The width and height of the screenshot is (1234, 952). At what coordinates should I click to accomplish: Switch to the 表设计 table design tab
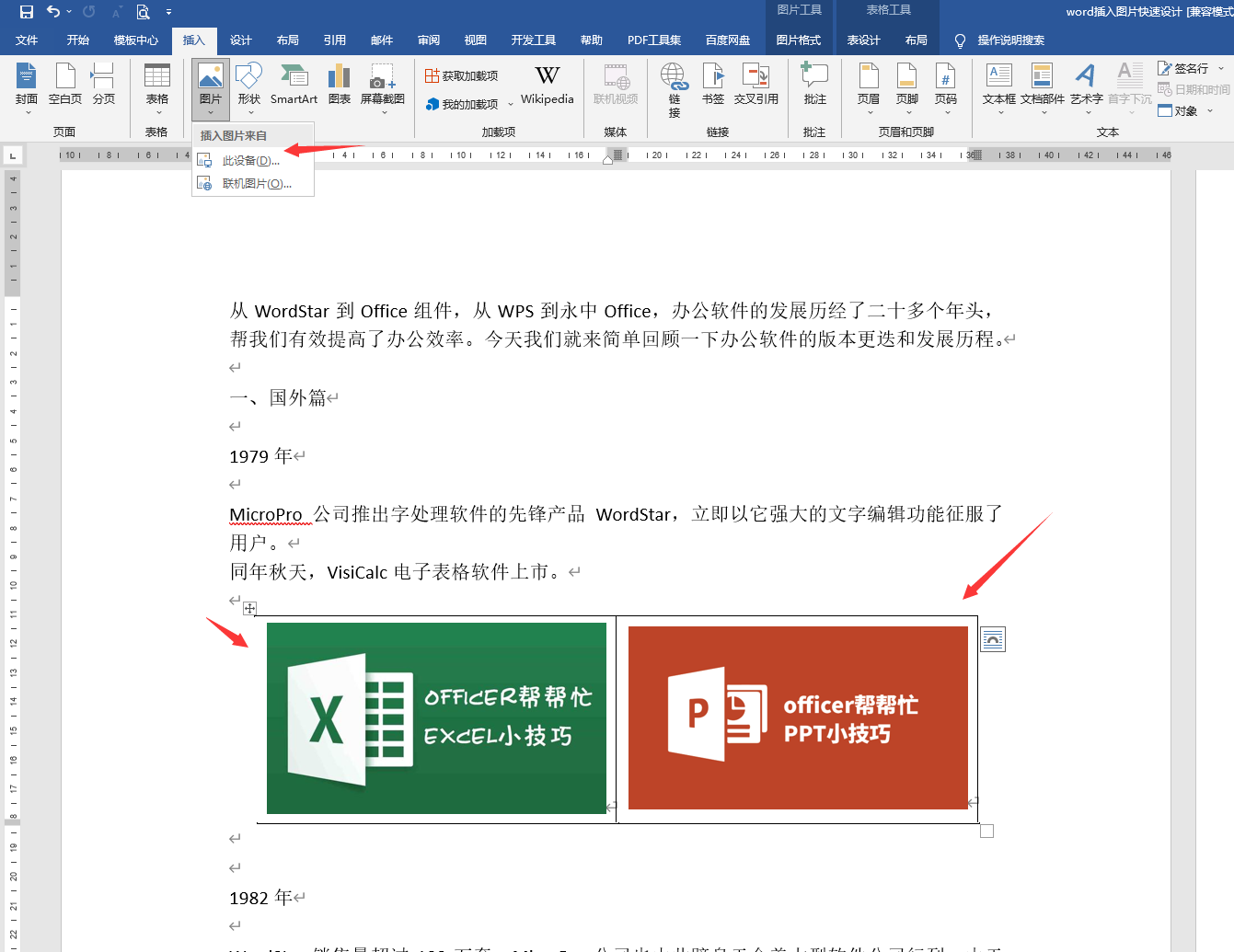coord(864,40)
